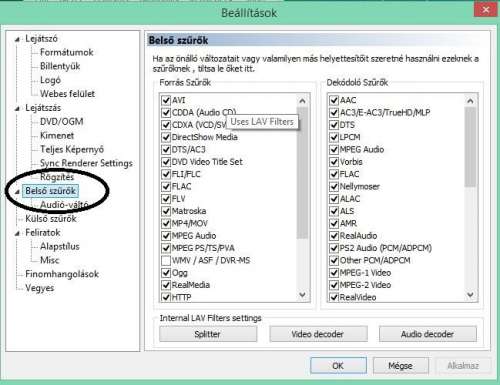The height and width of the screenshot is (385, 500).
Task: Disable the DTS decoder filter
Action: (x=334, y=125)
